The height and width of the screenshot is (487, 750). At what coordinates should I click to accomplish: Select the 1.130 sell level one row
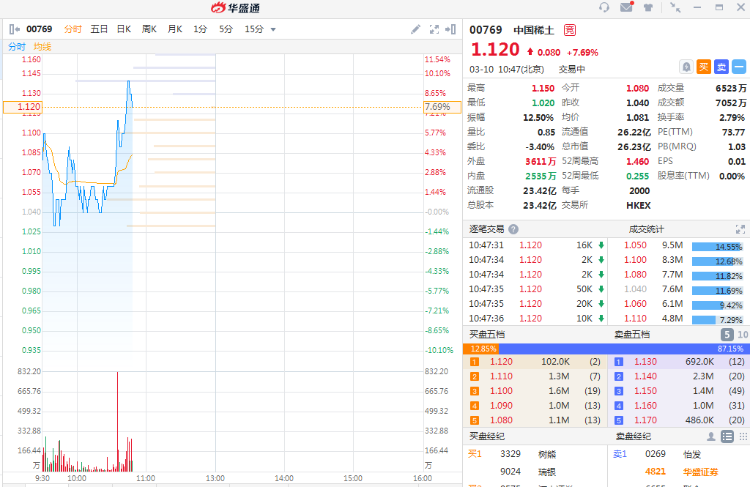click(x=678, y=361)
